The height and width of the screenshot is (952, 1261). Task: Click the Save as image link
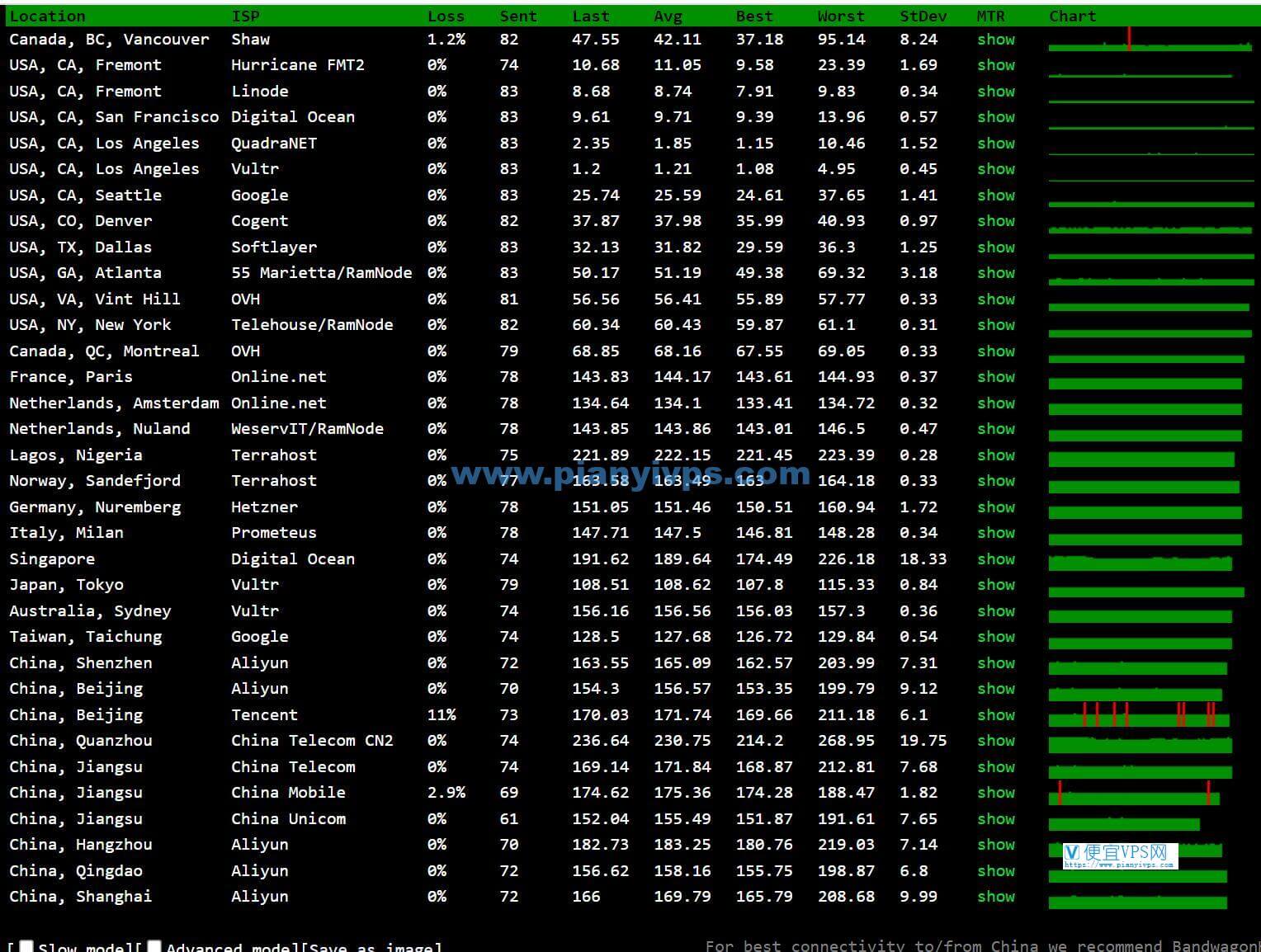point(371,947)
